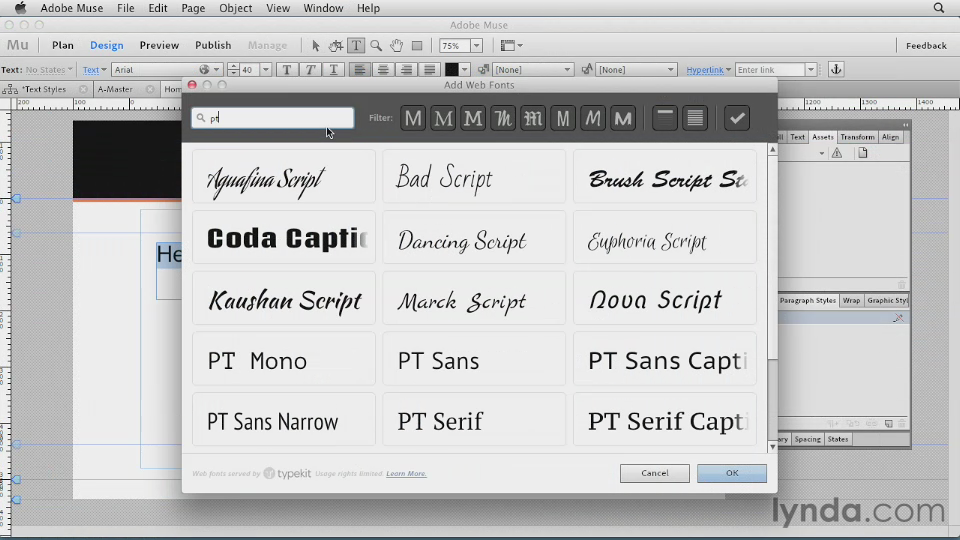Screen dimensions: 960x540
Task: Click the black text color swatch
Action: tap(451, 70)
